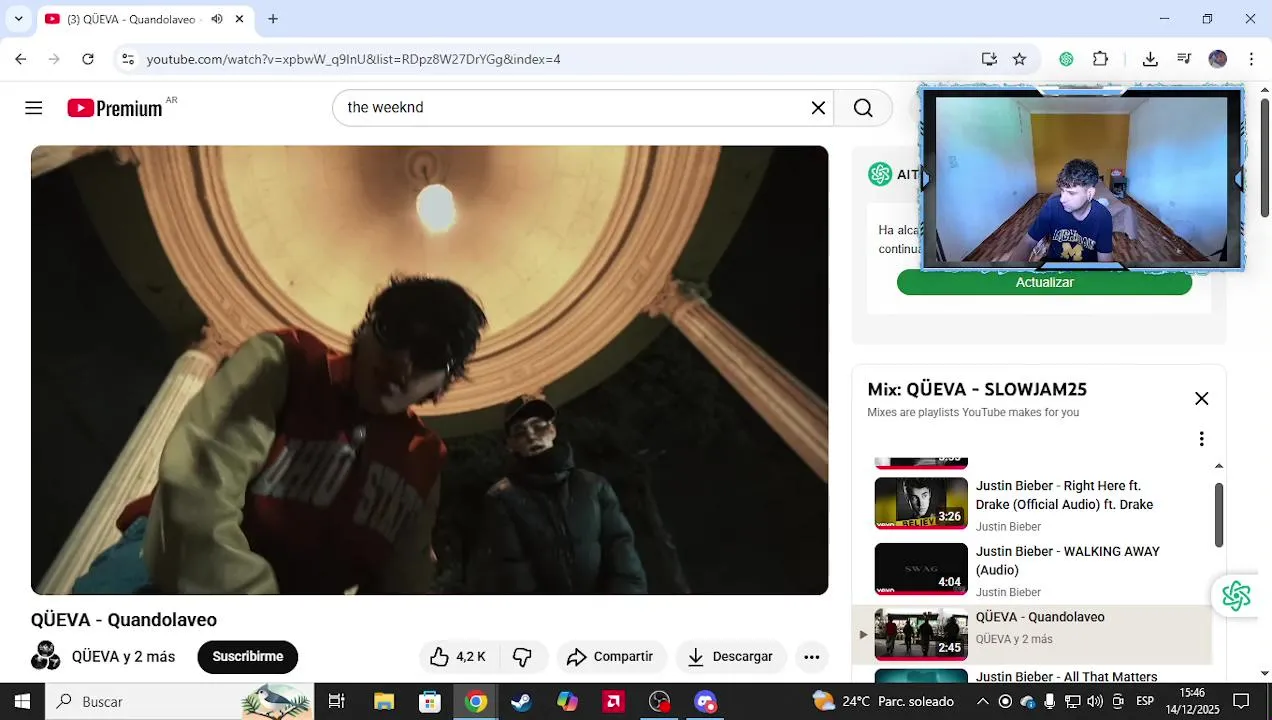Mute the tab via speaker icon

pos(217,19)
